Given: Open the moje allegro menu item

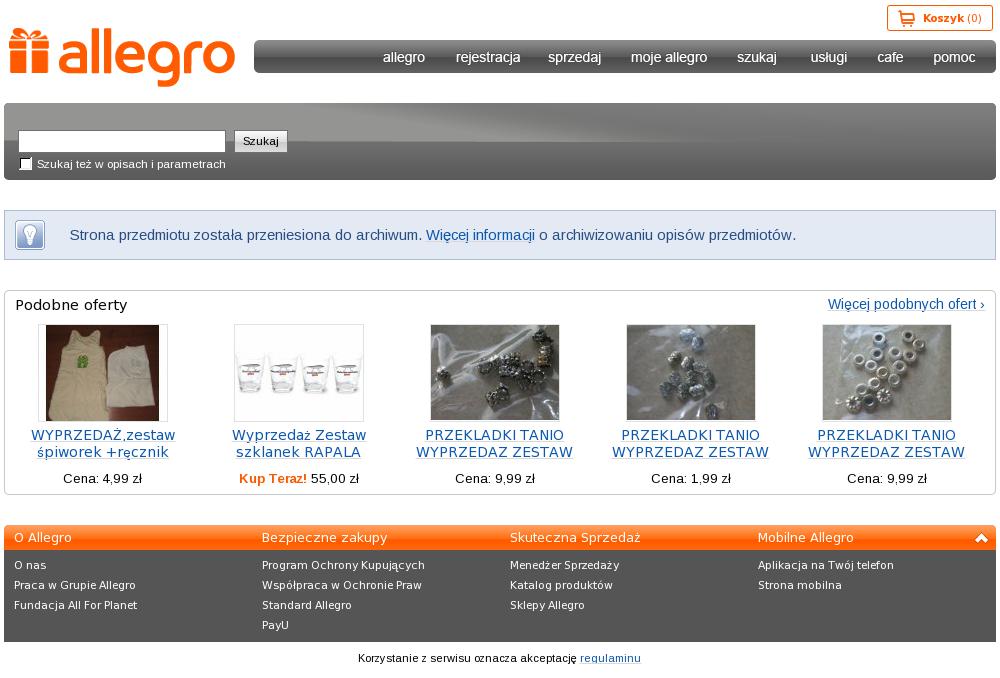Looking at the screenshot, I should (669, 57).
